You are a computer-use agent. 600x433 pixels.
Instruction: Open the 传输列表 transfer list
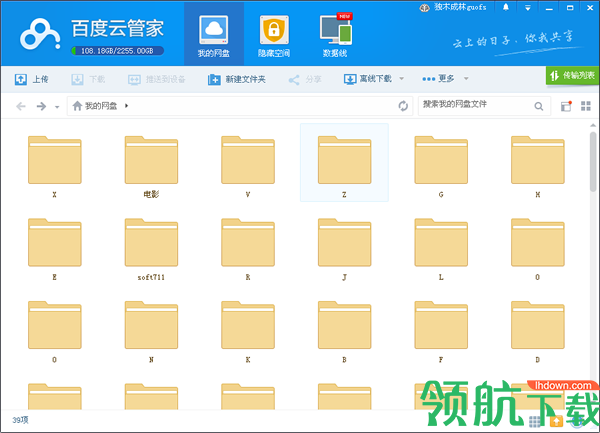coord(572,75)
